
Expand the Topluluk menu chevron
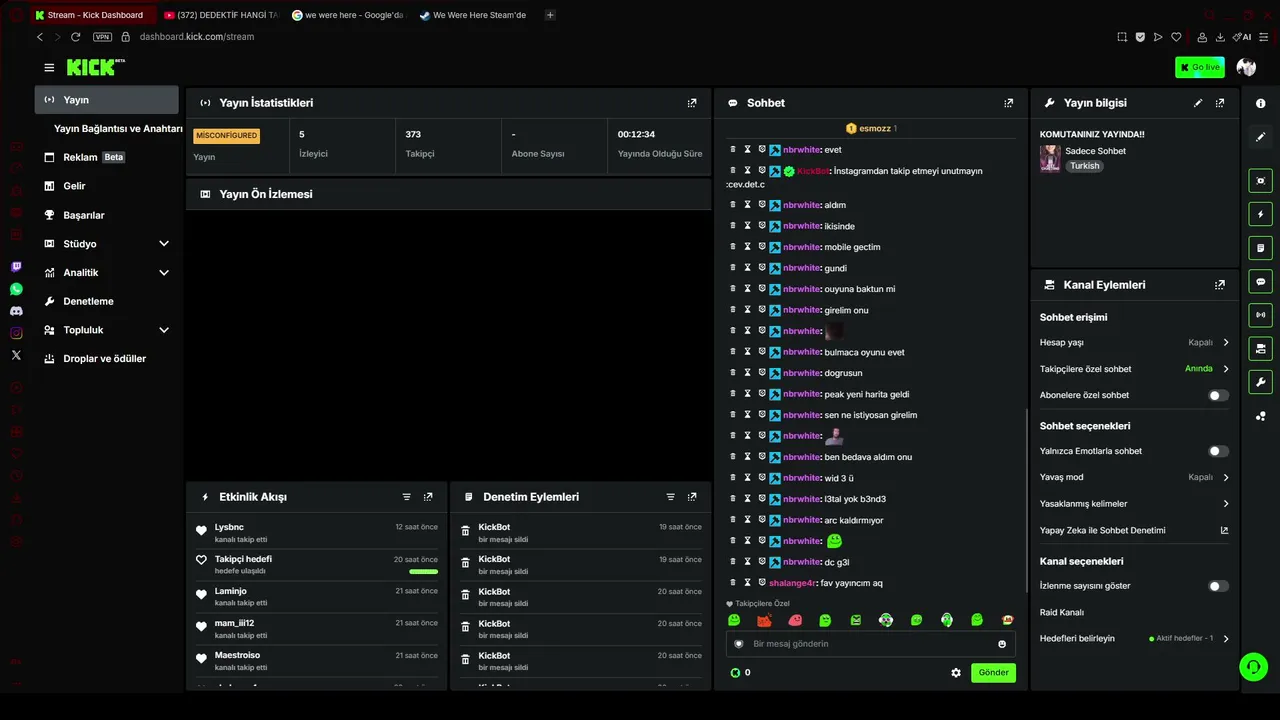click(x=164, y=330)
